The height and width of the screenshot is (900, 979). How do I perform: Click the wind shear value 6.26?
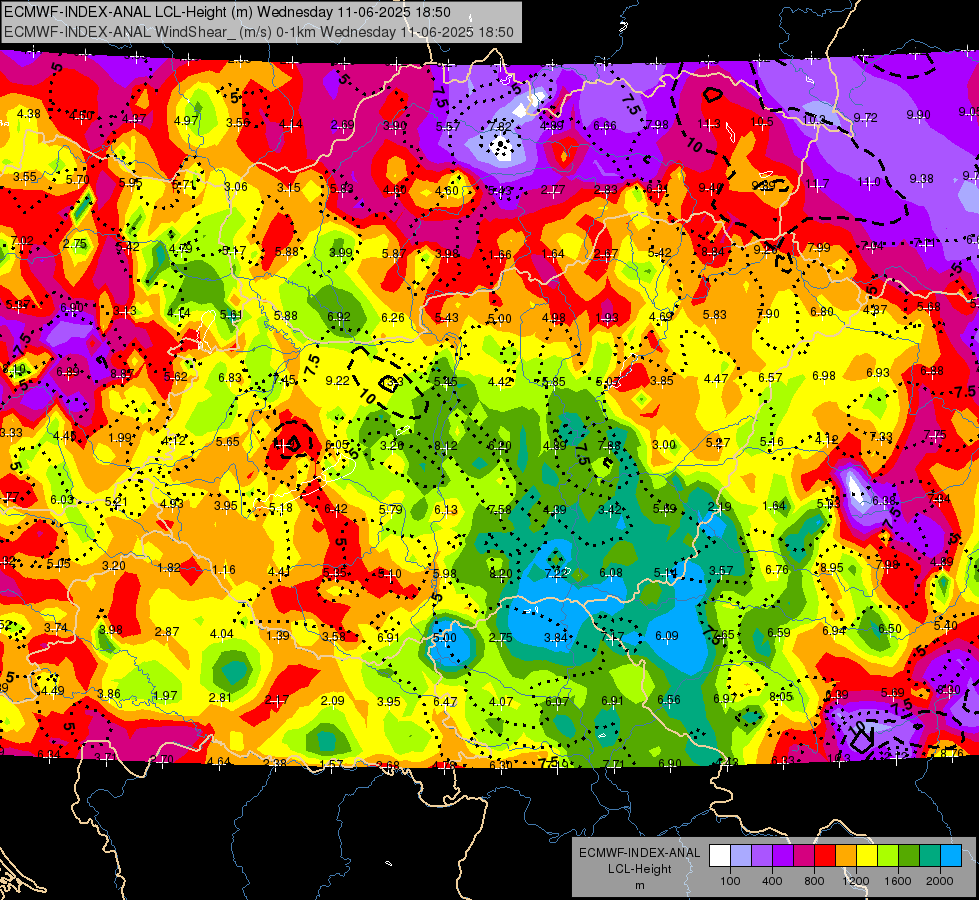click(x=393, y=318)
